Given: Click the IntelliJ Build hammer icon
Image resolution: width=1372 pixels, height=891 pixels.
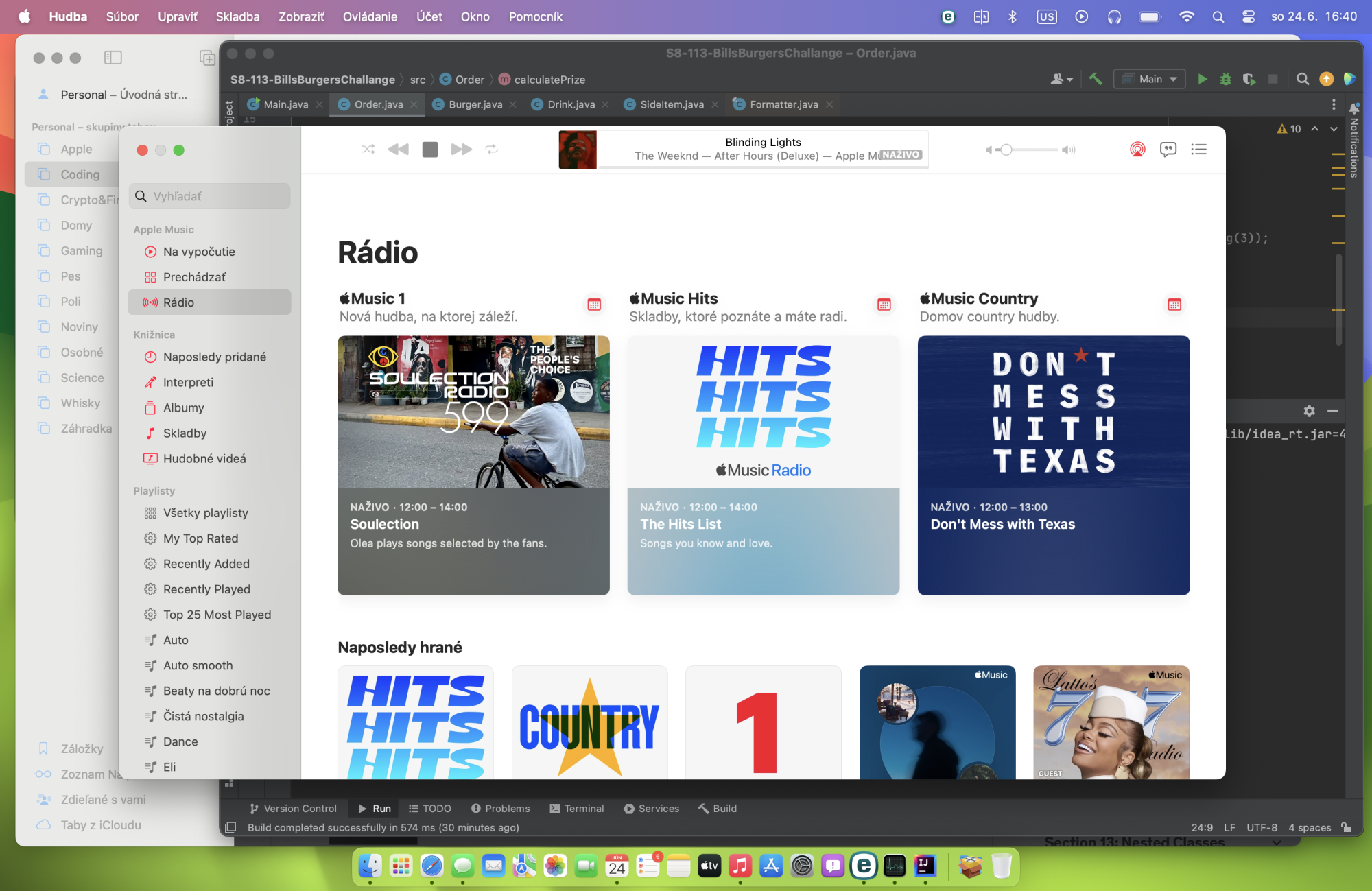Looking at the screenshot, I should tap(1096, 79).
